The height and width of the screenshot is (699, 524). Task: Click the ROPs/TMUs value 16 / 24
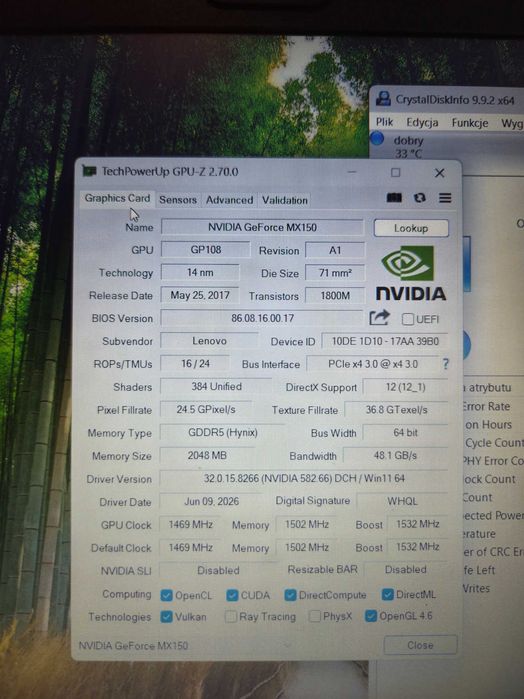pyautogui.click(x=195, y=363)
